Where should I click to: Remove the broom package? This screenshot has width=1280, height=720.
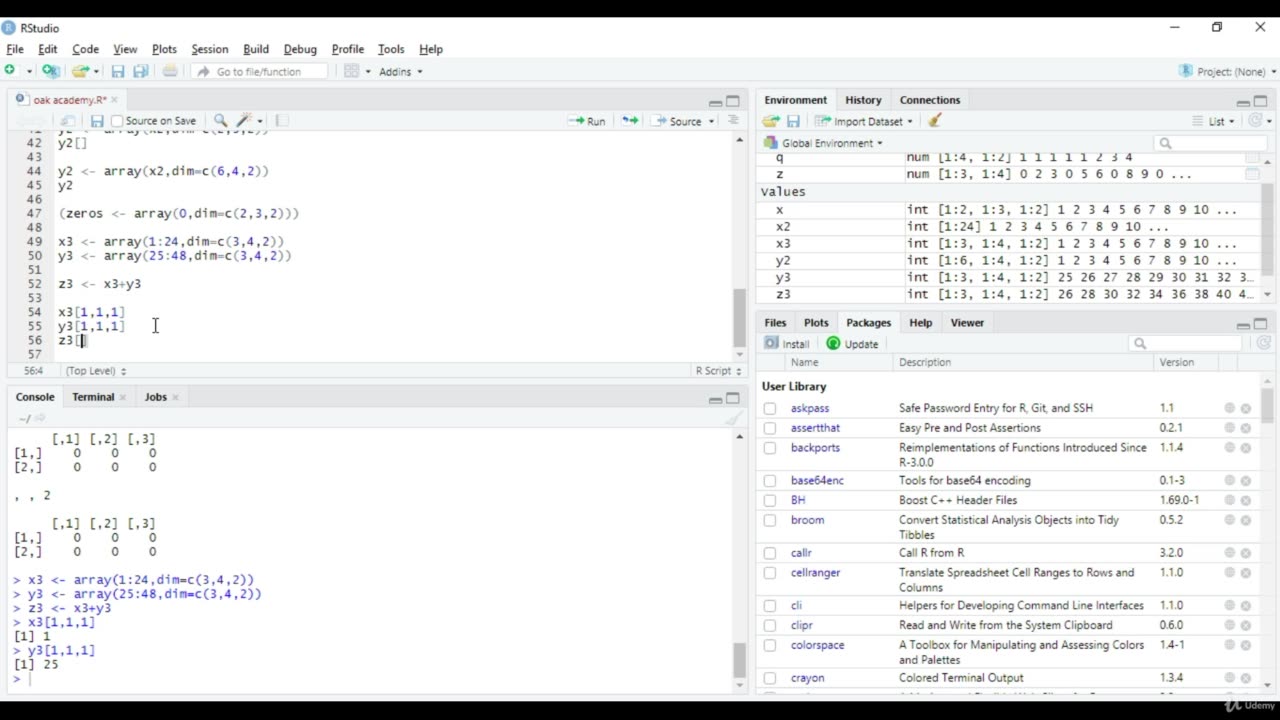click(x=1246, y=520)
